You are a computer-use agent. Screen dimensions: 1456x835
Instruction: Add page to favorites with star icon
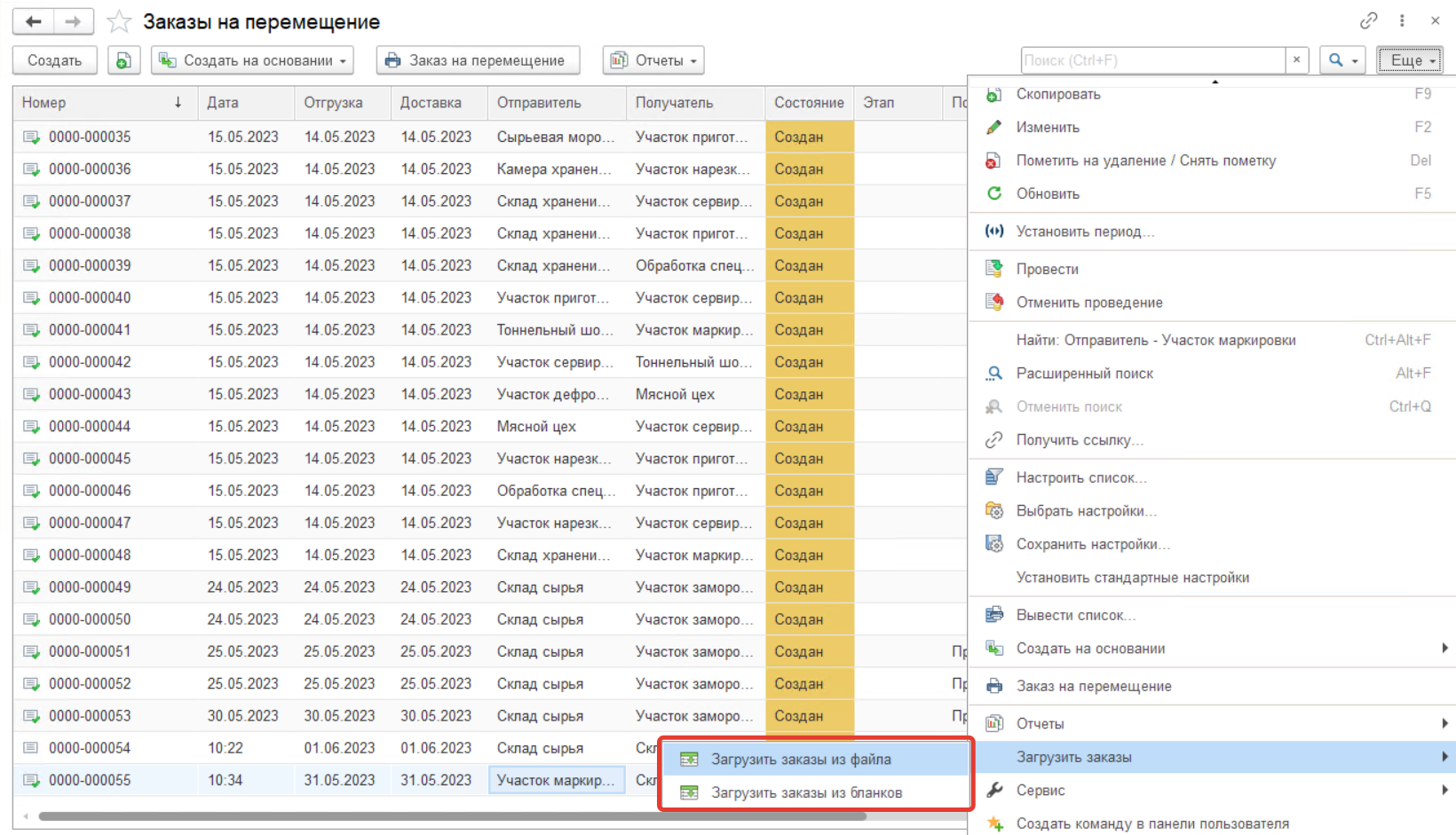(x=119, y=22)
